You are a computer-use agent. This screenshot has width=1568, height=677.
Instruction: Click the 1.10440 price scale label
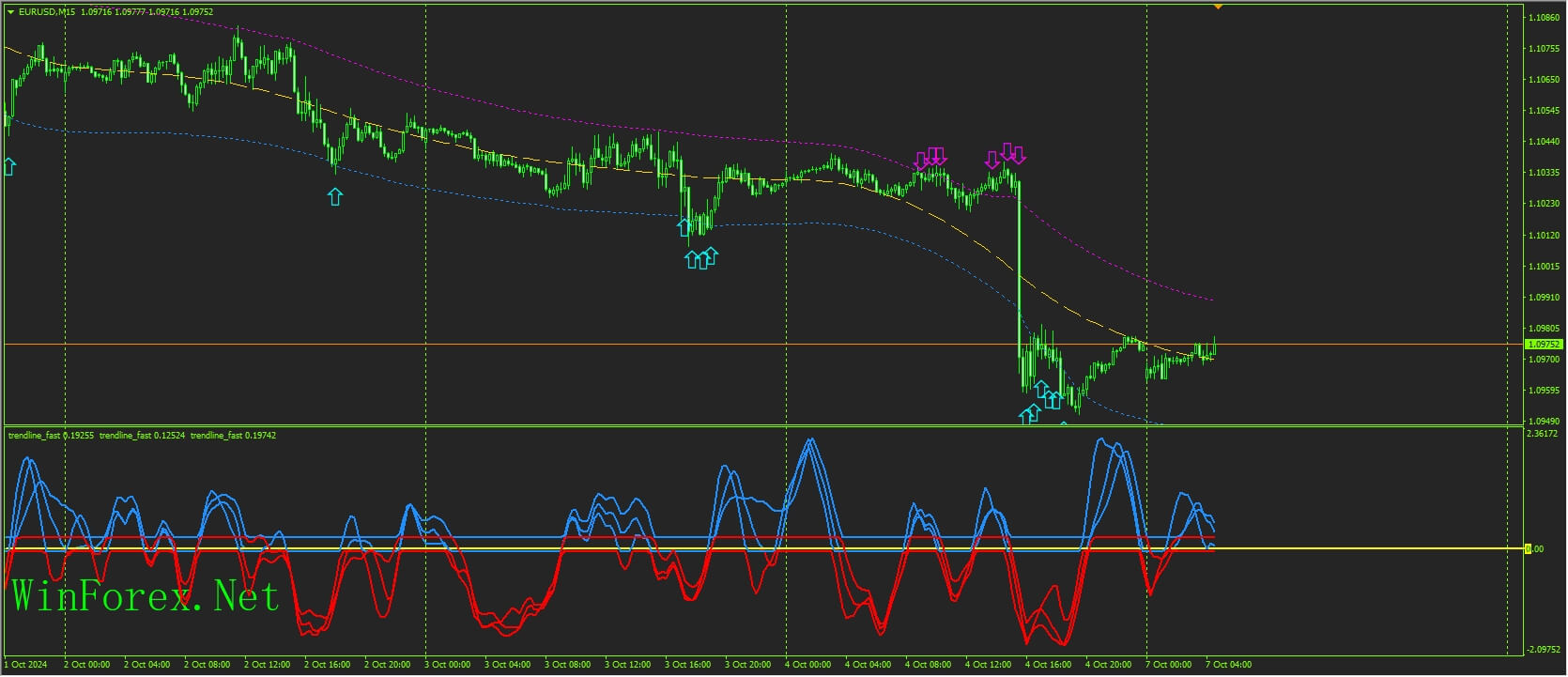tap(1545, 142)
